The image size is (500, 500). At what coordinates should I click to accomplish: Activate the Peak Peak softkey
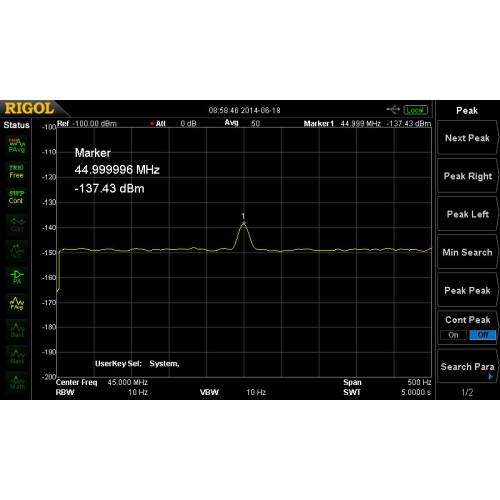(467, 290)
